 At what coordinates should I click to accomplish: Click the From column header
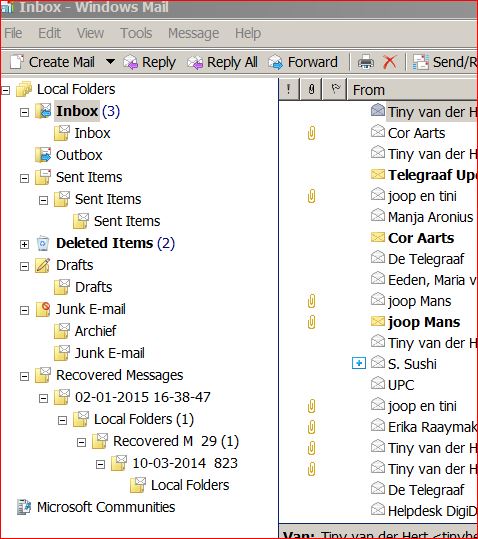[x=413, y=89]
